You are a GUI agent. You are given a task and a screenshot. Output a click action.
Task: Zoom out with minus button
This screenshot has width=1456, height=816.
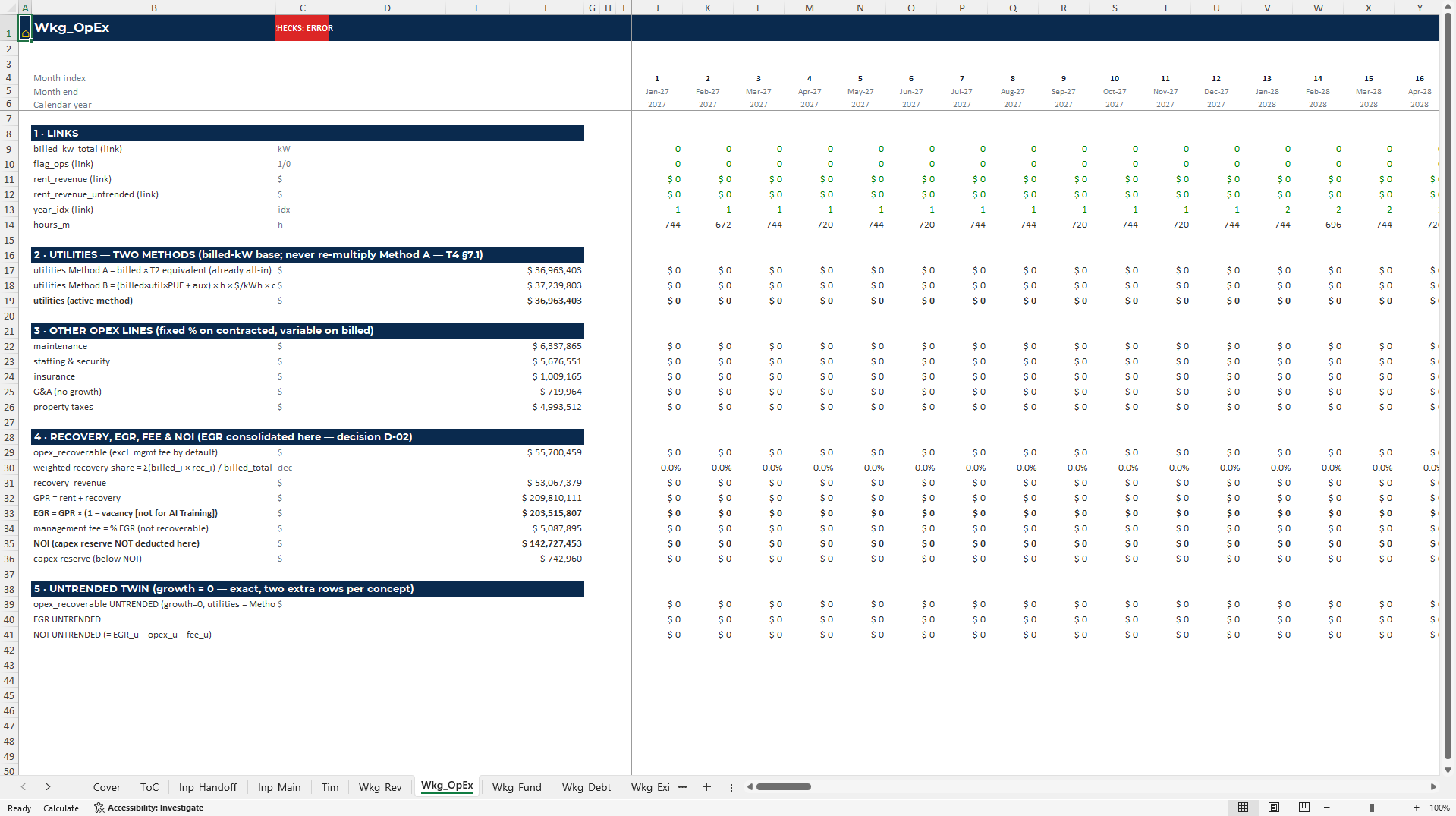pyautogui.click(x=1326, y=808)
